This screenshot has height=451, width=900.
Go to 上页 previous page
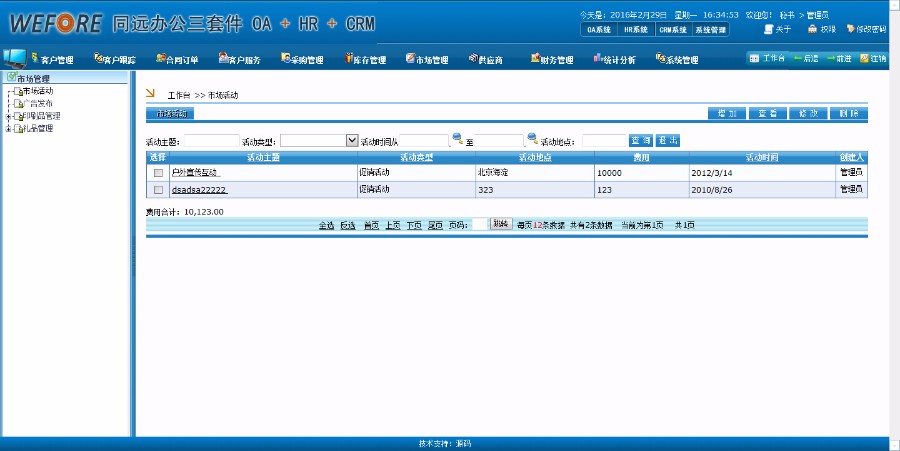click(x=393, y=226)
